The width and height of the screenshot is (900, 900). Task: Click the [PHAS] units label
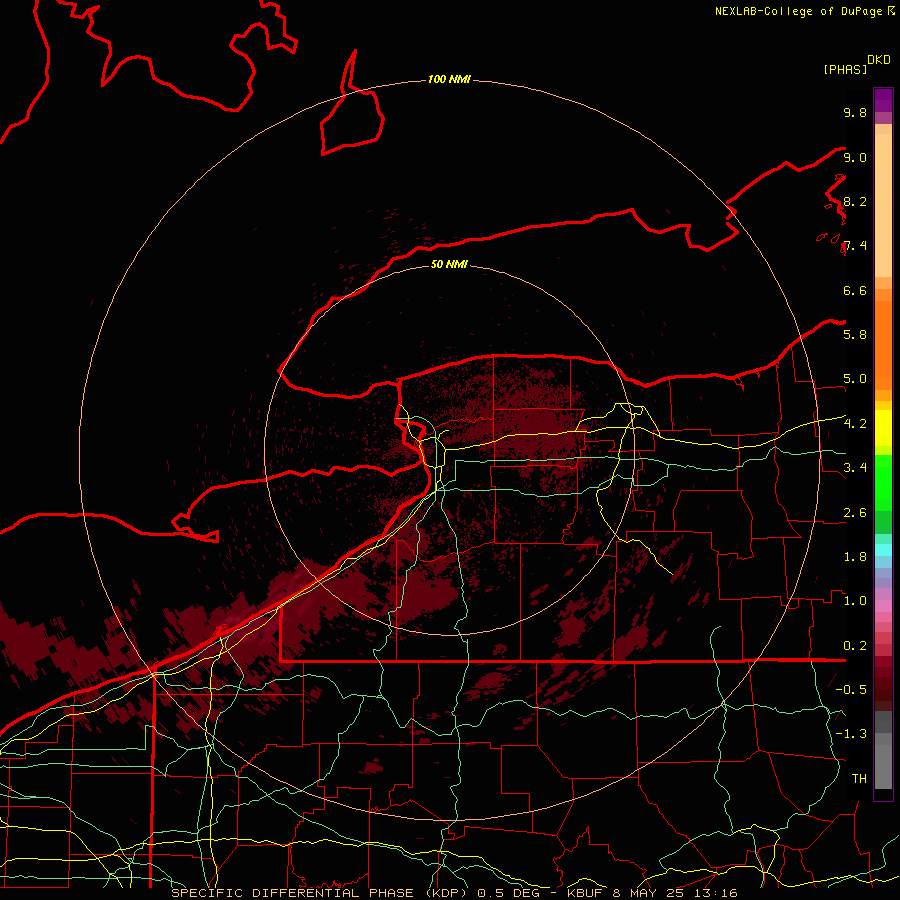point(845,69)
